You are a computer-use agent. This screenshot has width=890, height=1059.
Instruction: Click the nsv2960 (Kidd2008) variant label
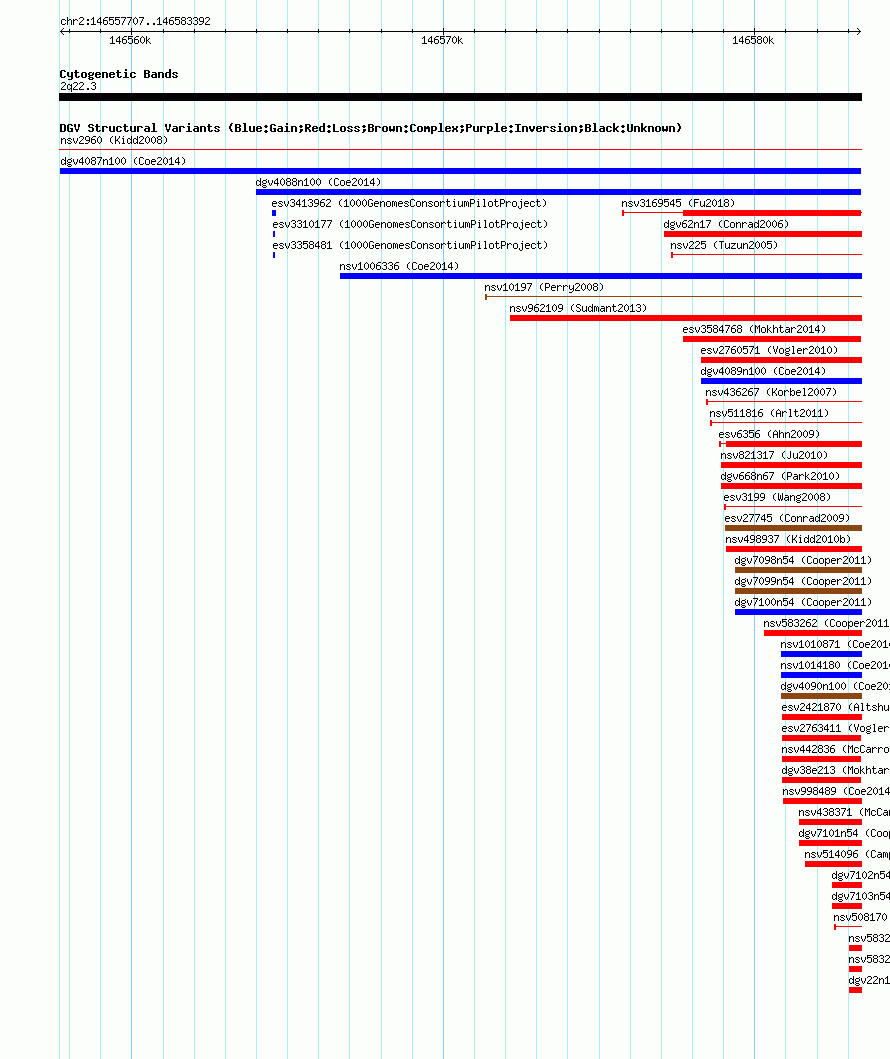(x=113, y=140)
